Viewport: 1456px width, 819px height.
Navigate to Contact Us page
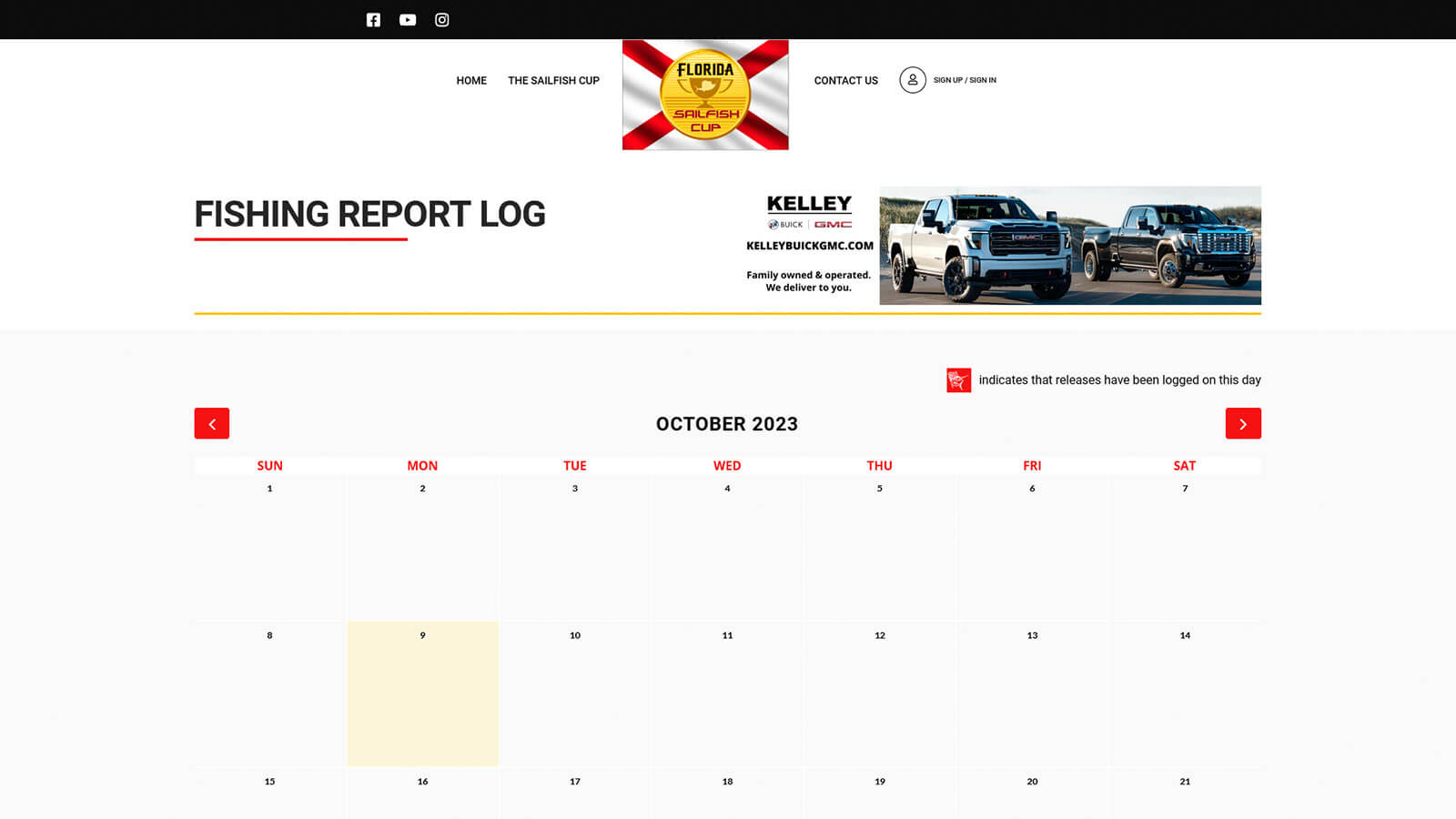(x=845, y=81)
